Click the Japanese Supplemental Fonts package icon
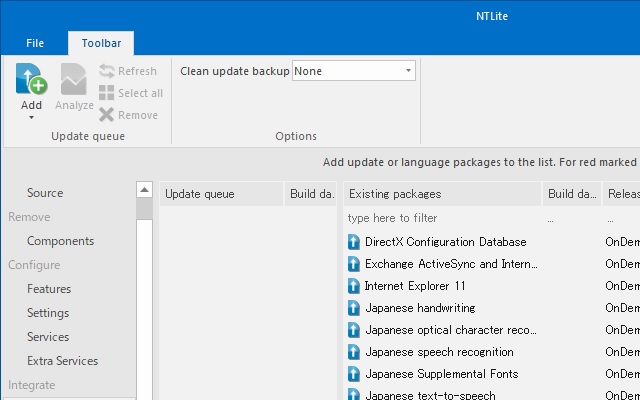 353,374
